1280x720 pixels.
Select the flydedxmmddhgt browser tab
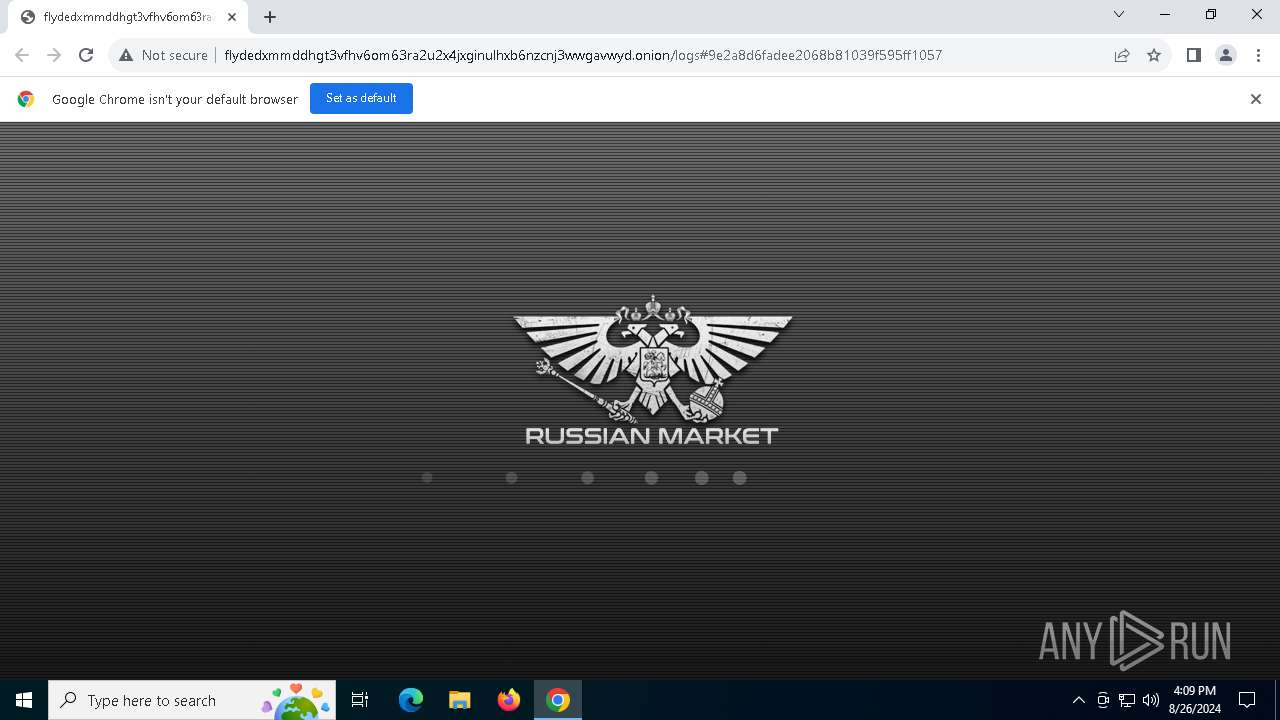click(x=128, y=17)
